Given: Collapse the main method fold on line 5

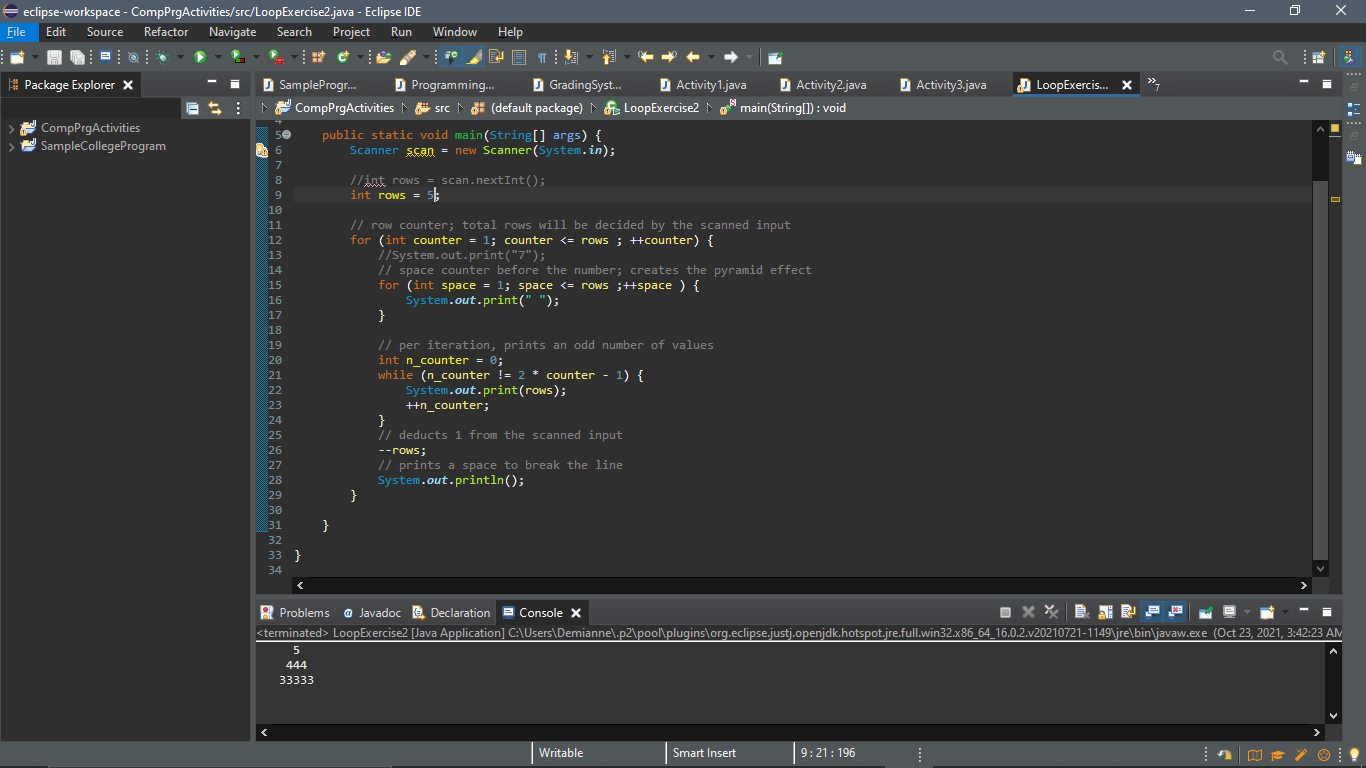Looking at the screenshot, I should coord(287,135).
